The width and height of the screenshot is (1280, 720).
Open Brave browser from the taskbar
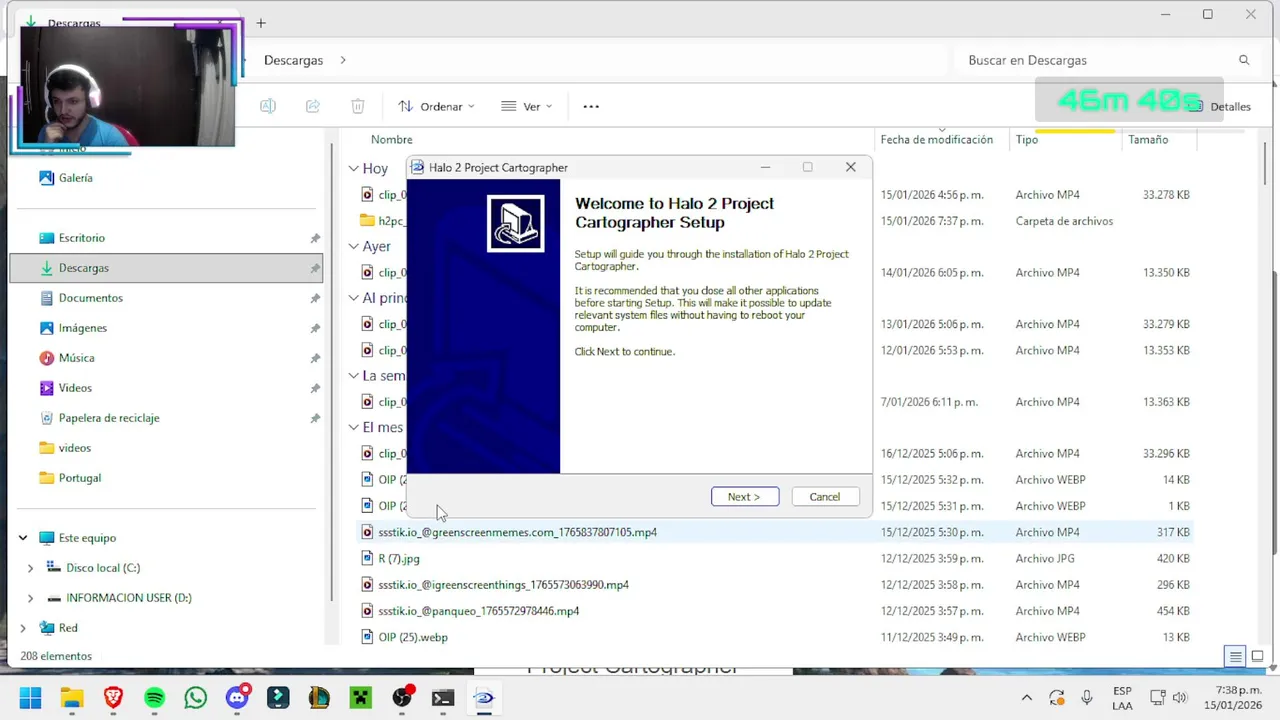tap(113, 698)
